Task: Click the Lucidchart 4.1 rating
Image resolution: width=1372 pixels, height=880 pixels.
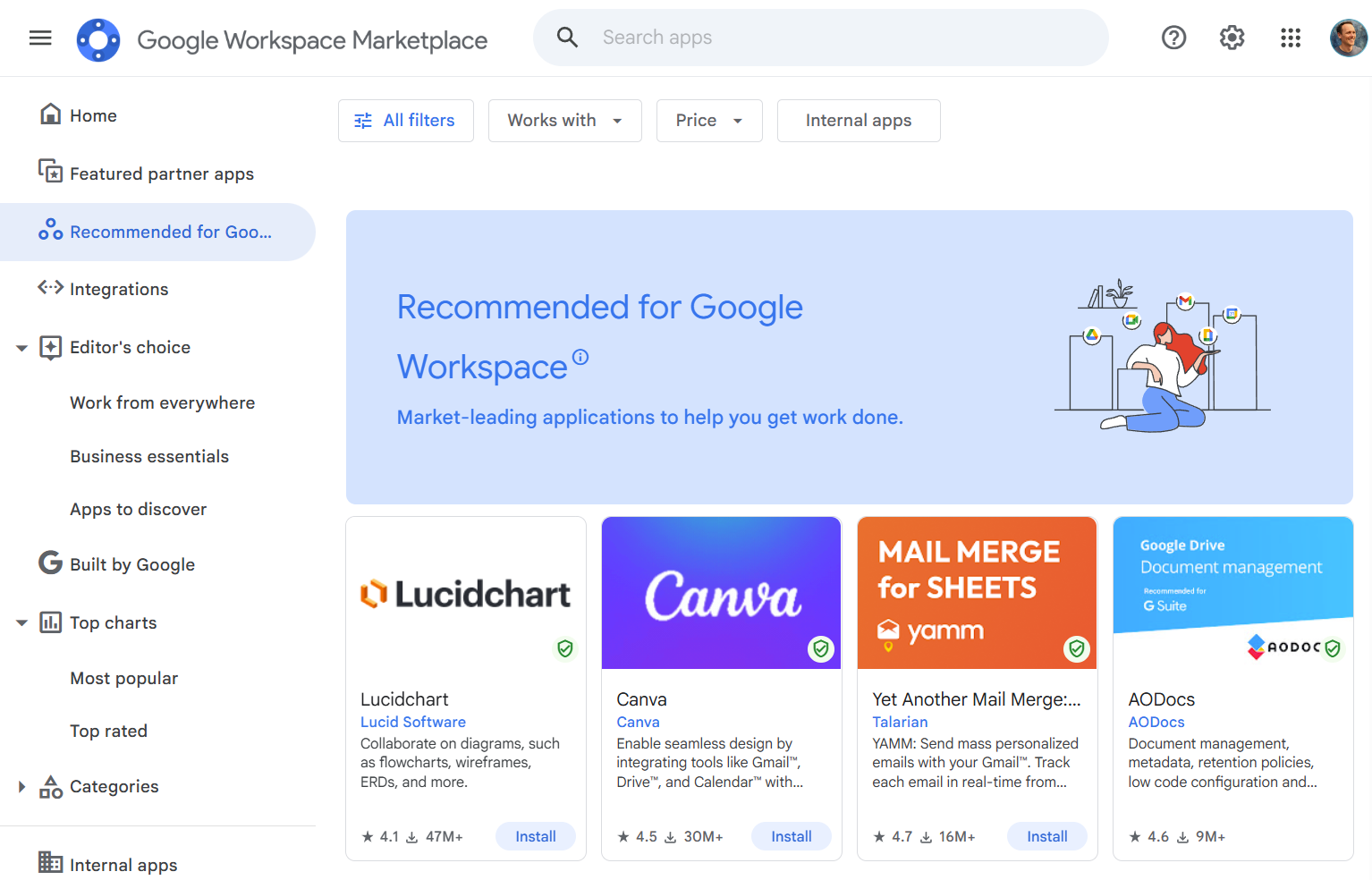Action: [x=380, y=836]
